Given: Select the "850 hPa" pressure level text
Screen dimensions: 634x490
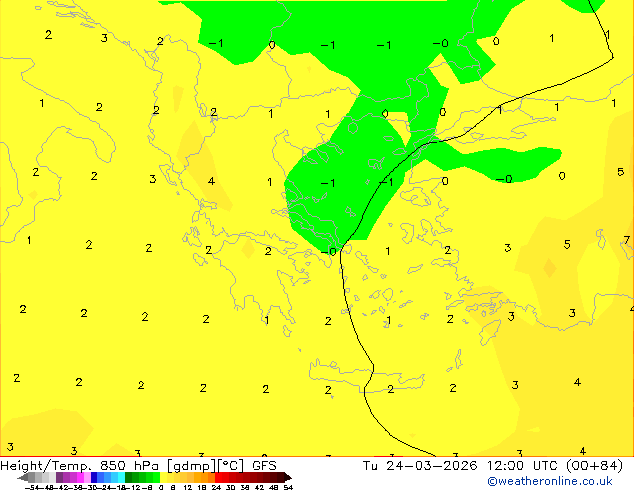Looking at the screenshot, I should (129, 466).
